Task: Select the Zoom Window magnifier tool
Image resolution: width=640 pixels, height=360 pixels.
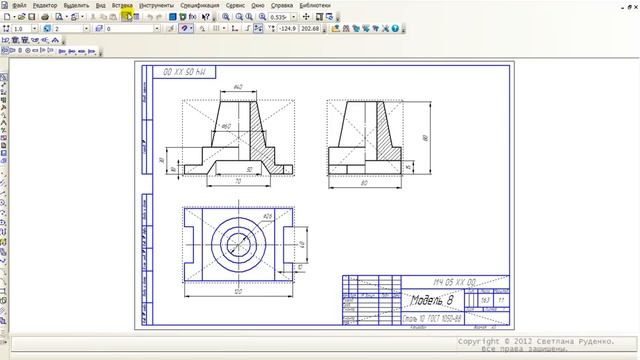Action: [x=226, y=17]
